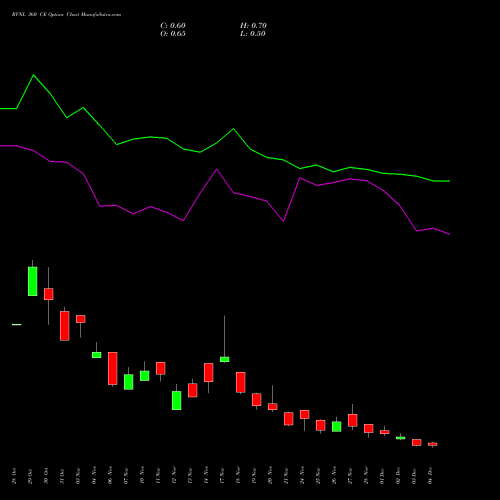Click the '01 Dec' date axis label

tap(382, 476)
